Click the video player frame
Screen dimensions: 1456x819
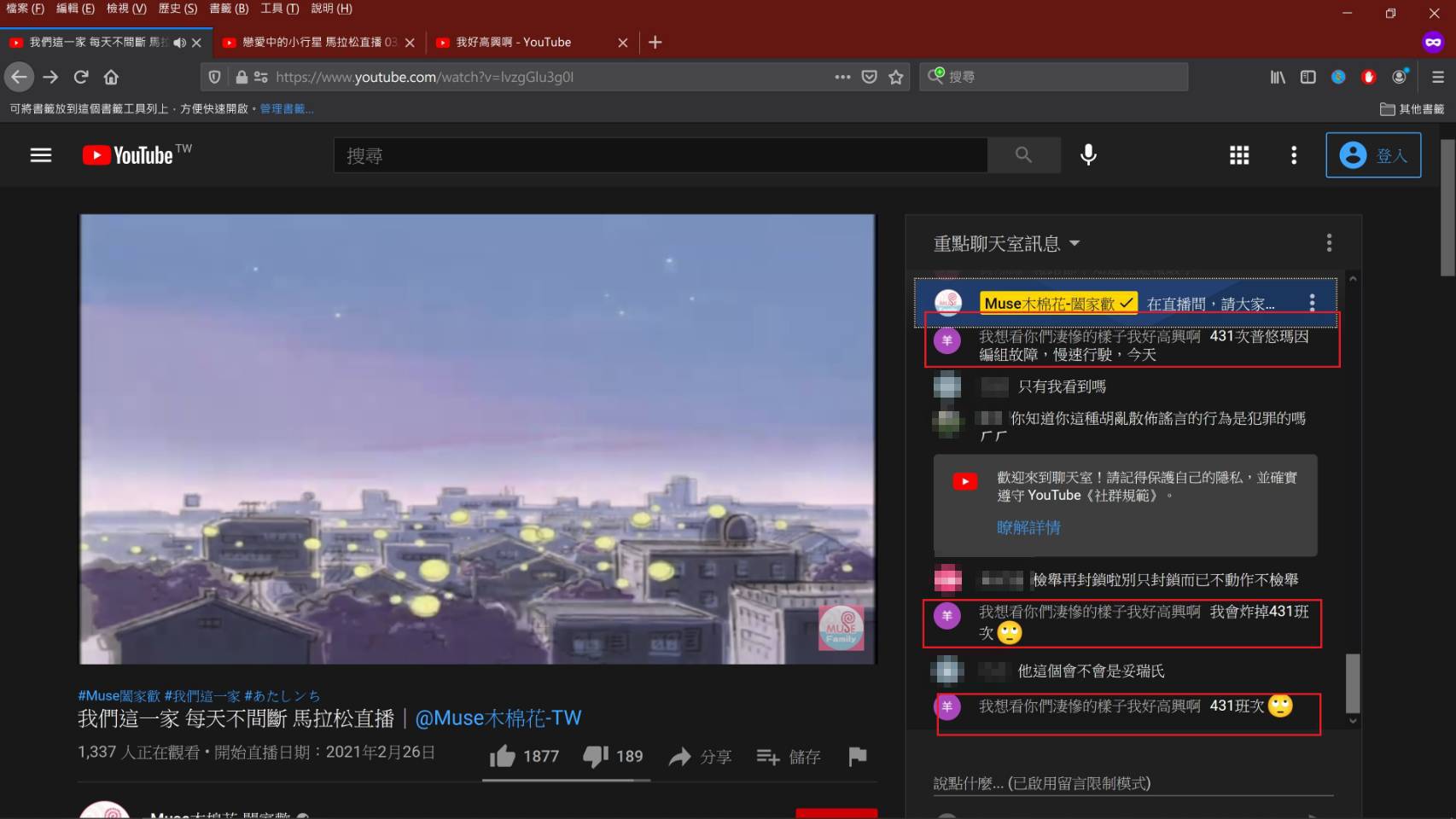coord(478,439)
